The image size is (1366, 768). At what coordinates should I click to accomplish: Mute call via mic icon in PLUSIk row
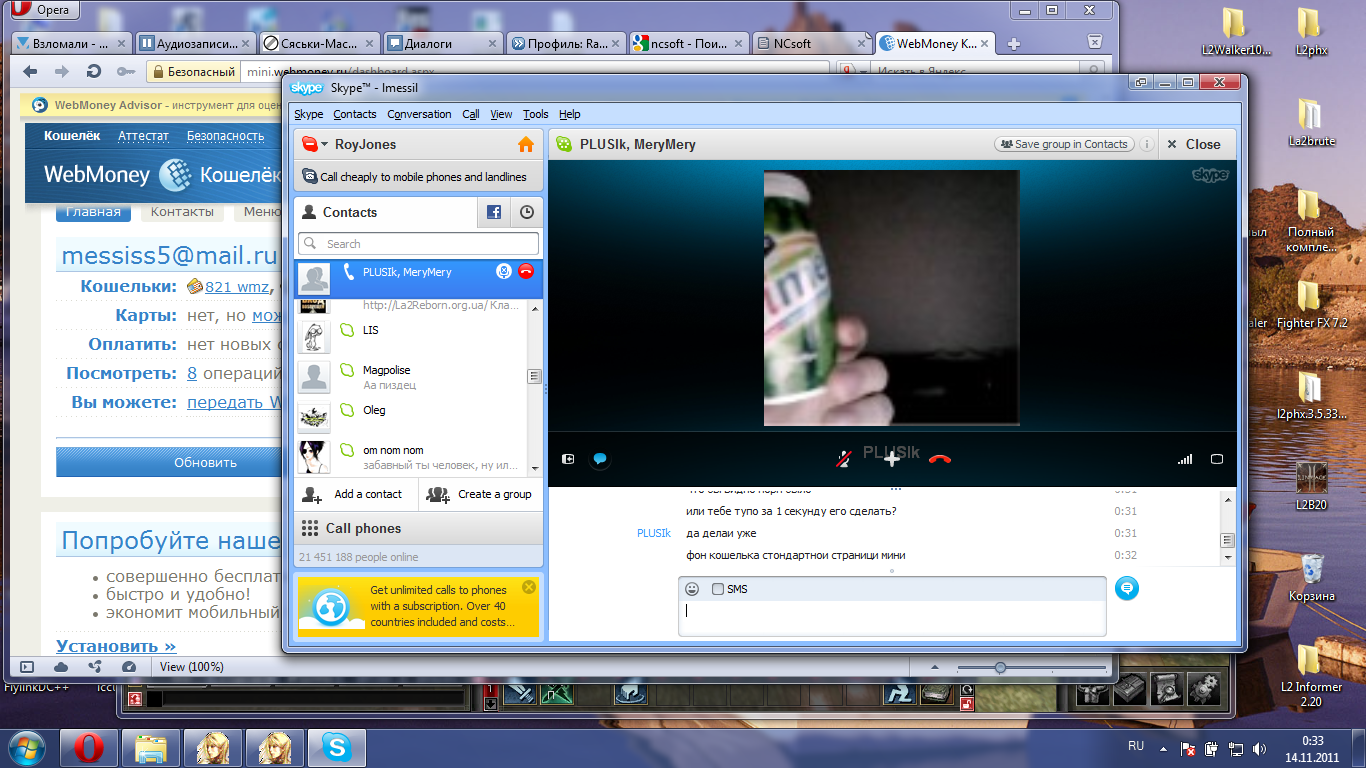504,271
